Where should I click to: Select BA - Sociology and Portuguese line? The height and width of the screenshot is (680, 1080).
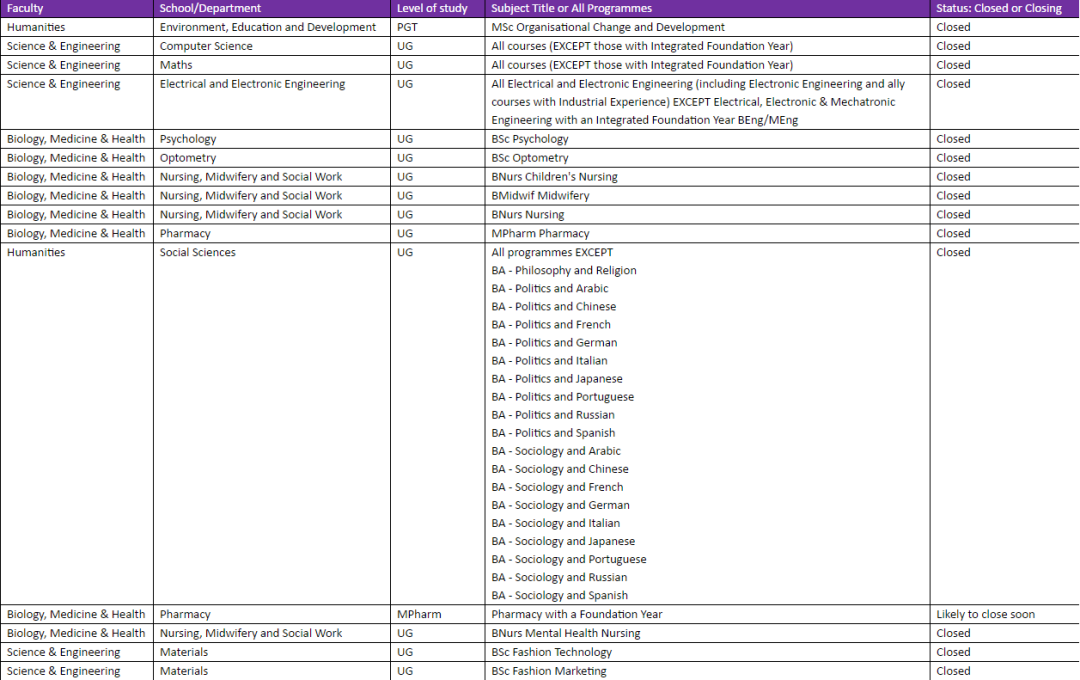click(x=569, y=559)
